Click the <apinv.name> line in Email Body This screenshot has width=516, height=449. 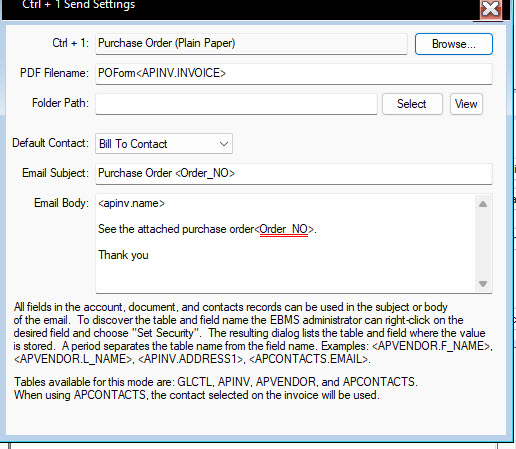(x=131, y=204)
